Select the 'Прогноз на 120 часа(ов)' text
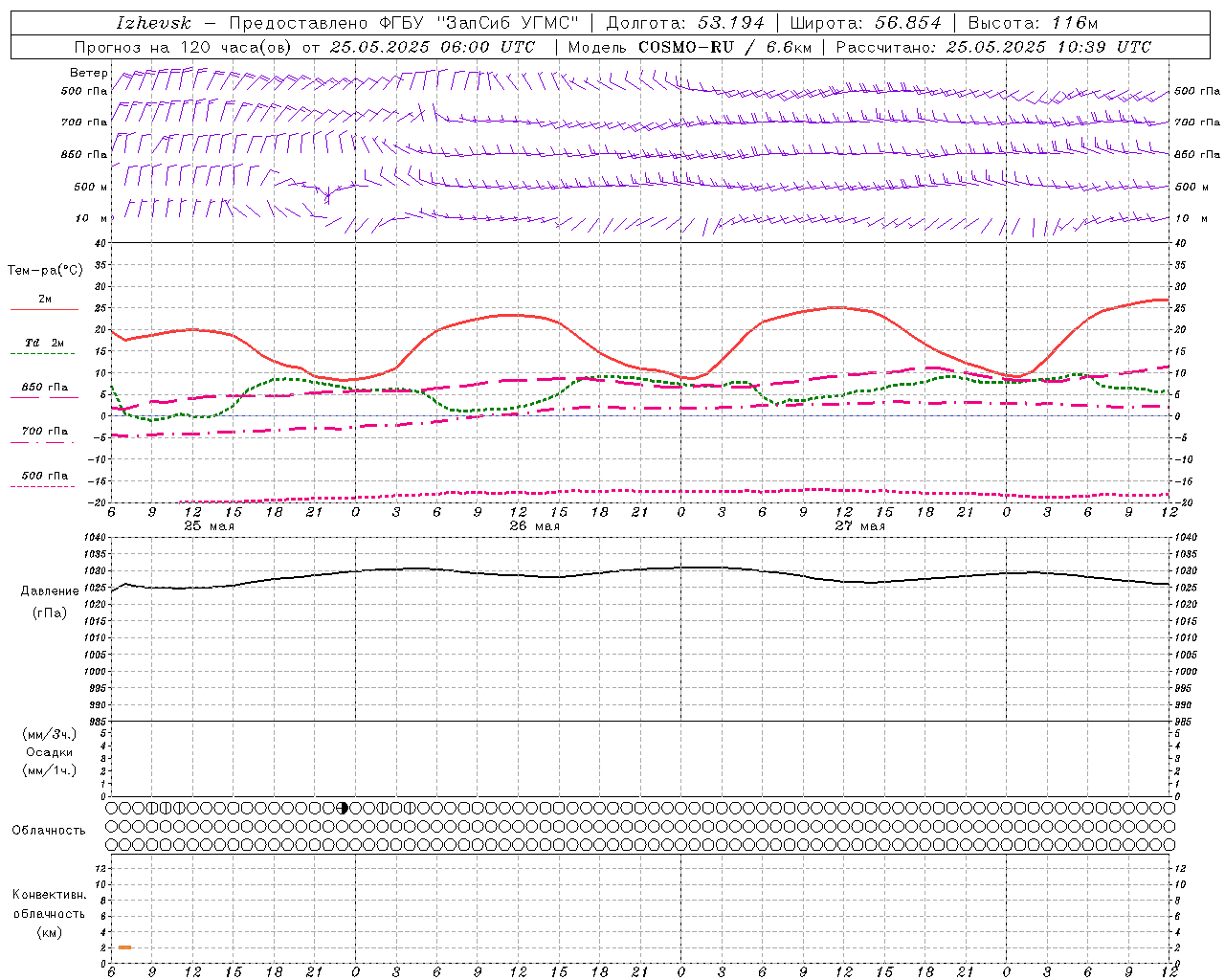 coord(184,47)
